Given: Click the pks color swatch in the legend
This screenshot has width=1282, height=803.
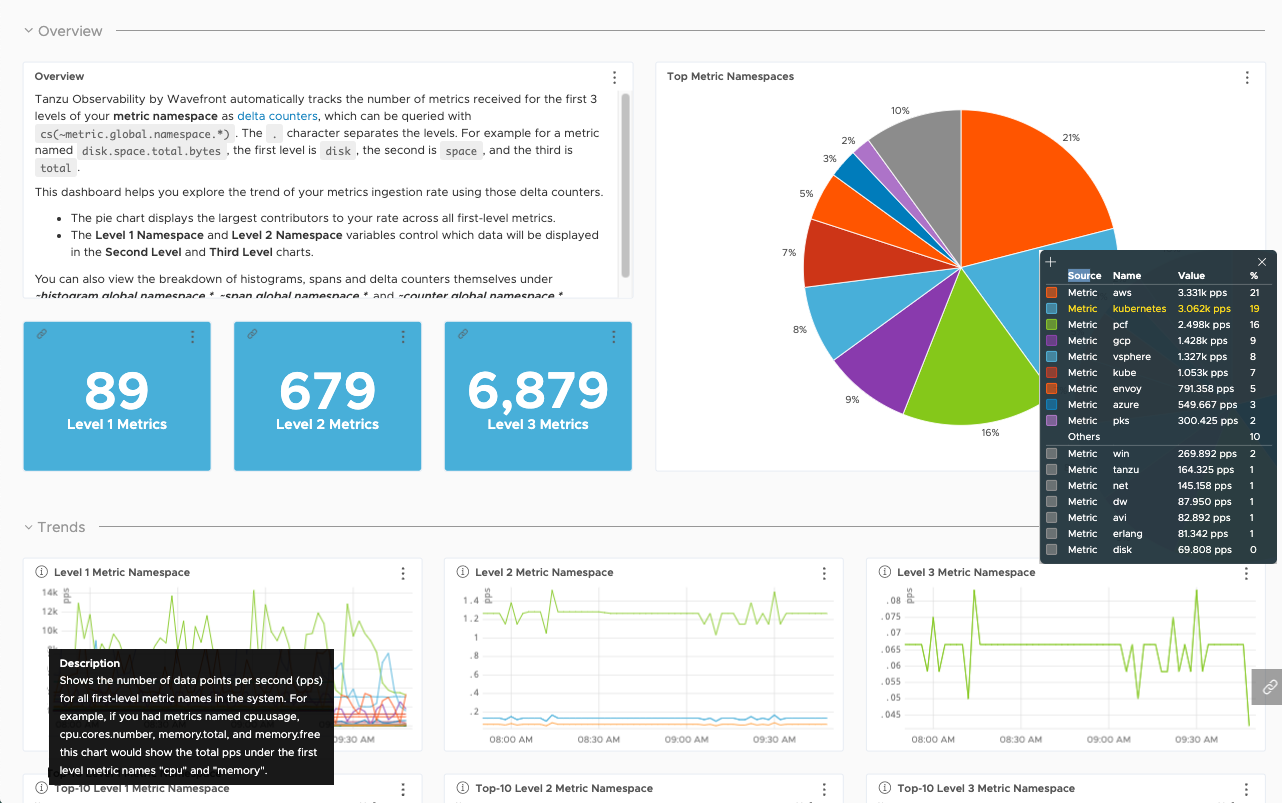Looking at the screenshot, I should coord(1051,421).
